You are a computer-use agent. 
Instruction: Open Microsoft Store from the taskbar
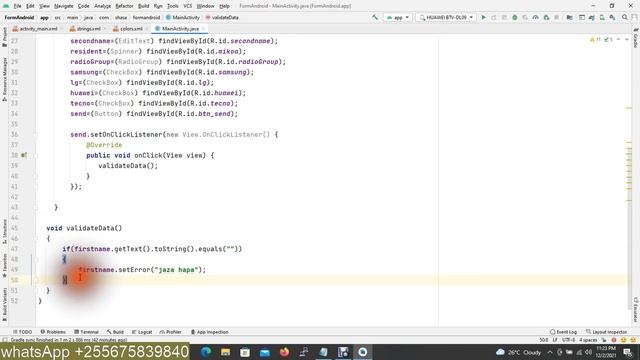245,352
